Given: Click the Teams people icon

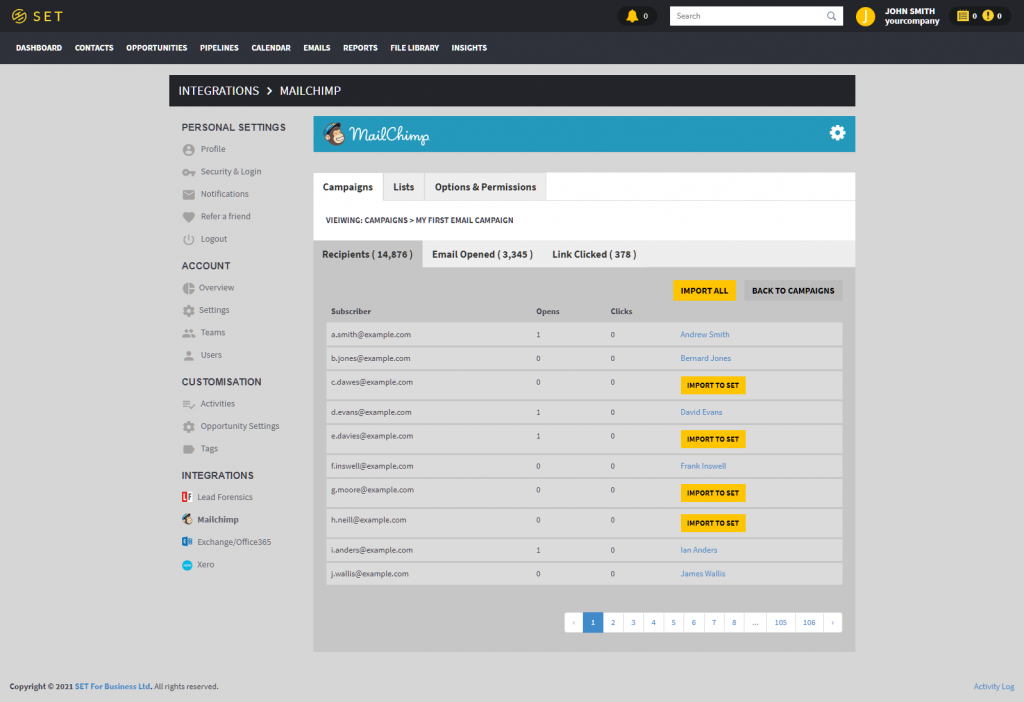Looking at the screenshot, I should (x=189, y=333).
